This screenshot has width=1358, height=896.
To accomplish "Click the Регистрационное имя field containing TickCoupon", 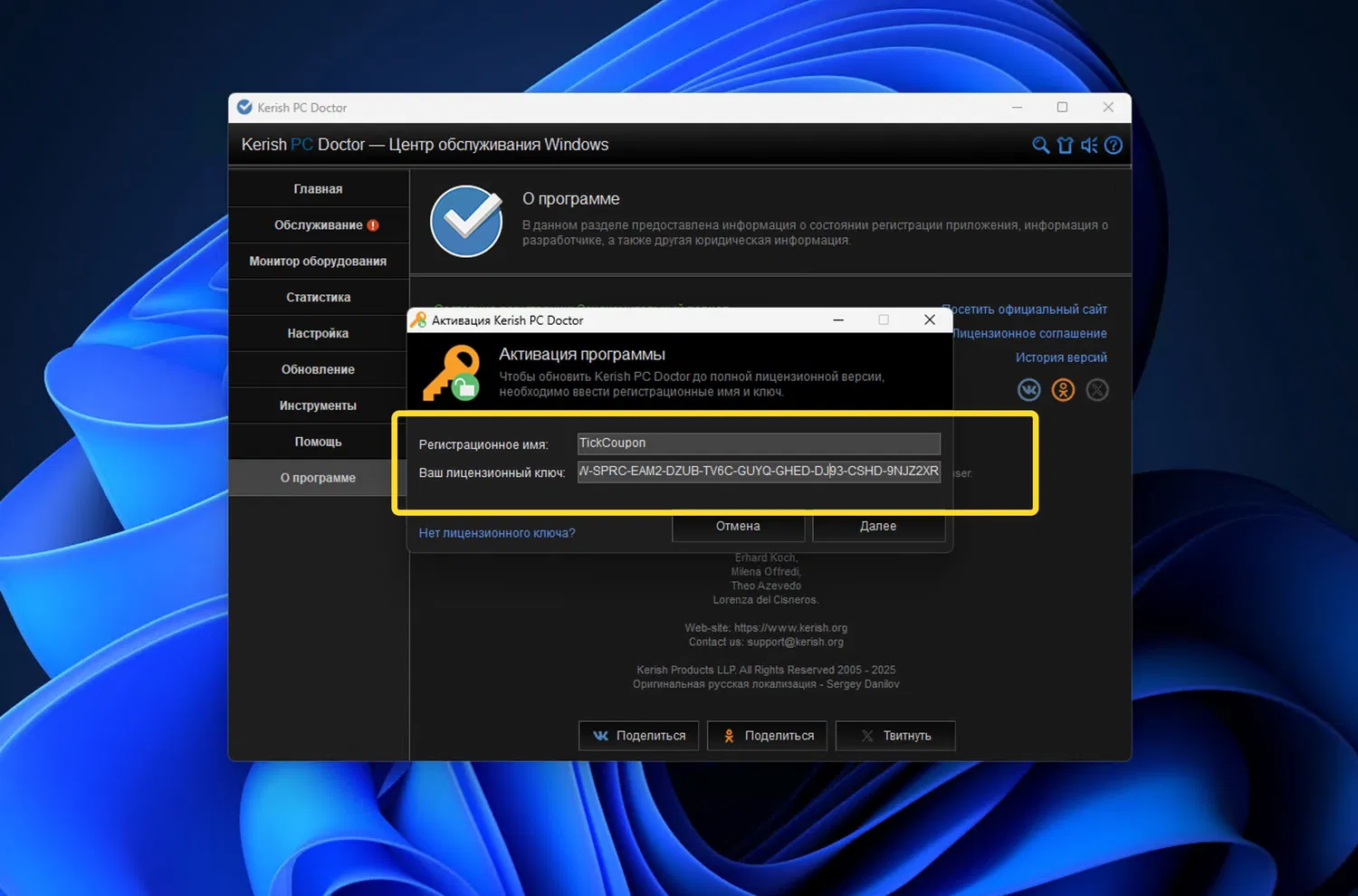I will coord(759,443).
